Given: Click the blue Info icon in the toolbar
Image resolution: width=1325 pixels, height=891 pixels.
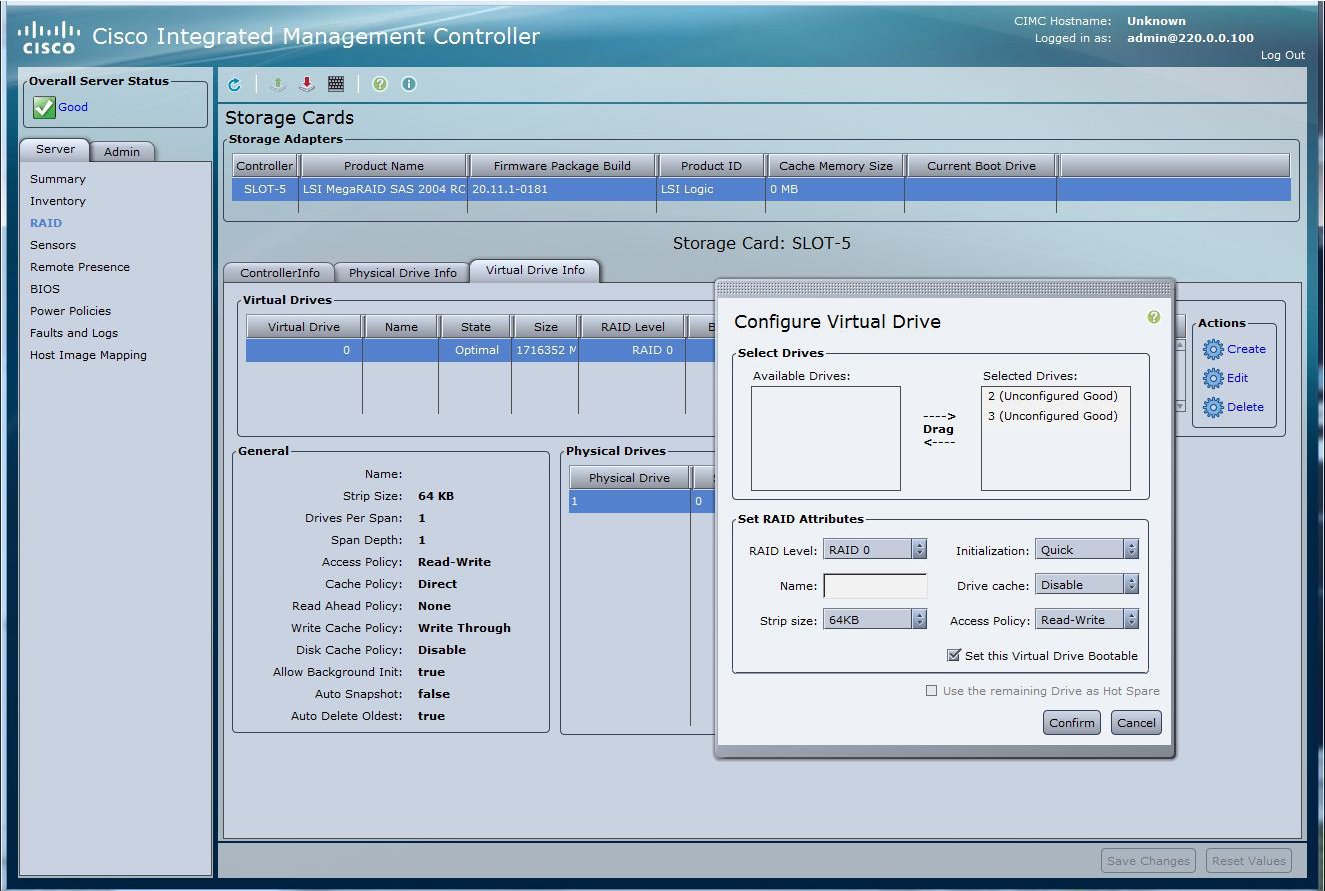Looking at the screenshot, I should point(409,85).
